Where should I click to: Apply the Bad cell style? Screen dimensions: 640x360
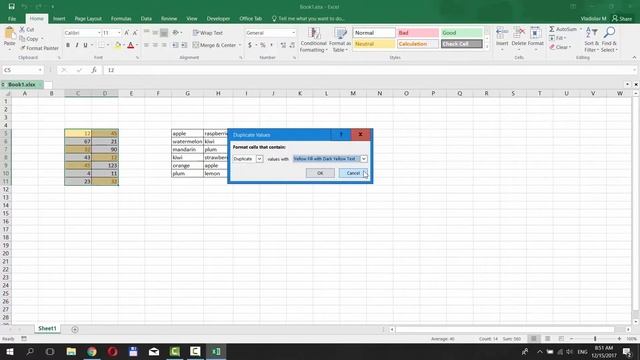coord(418,33)
